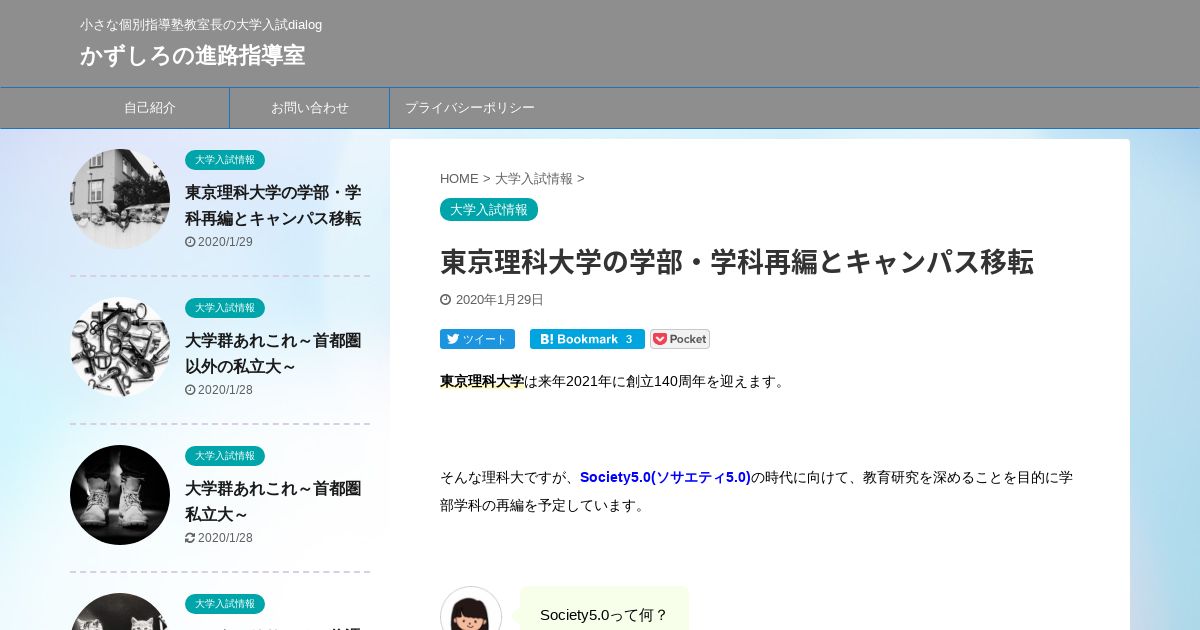Go to site title かずしろの進路指導室
The image size is (1200, 630).
193,55
